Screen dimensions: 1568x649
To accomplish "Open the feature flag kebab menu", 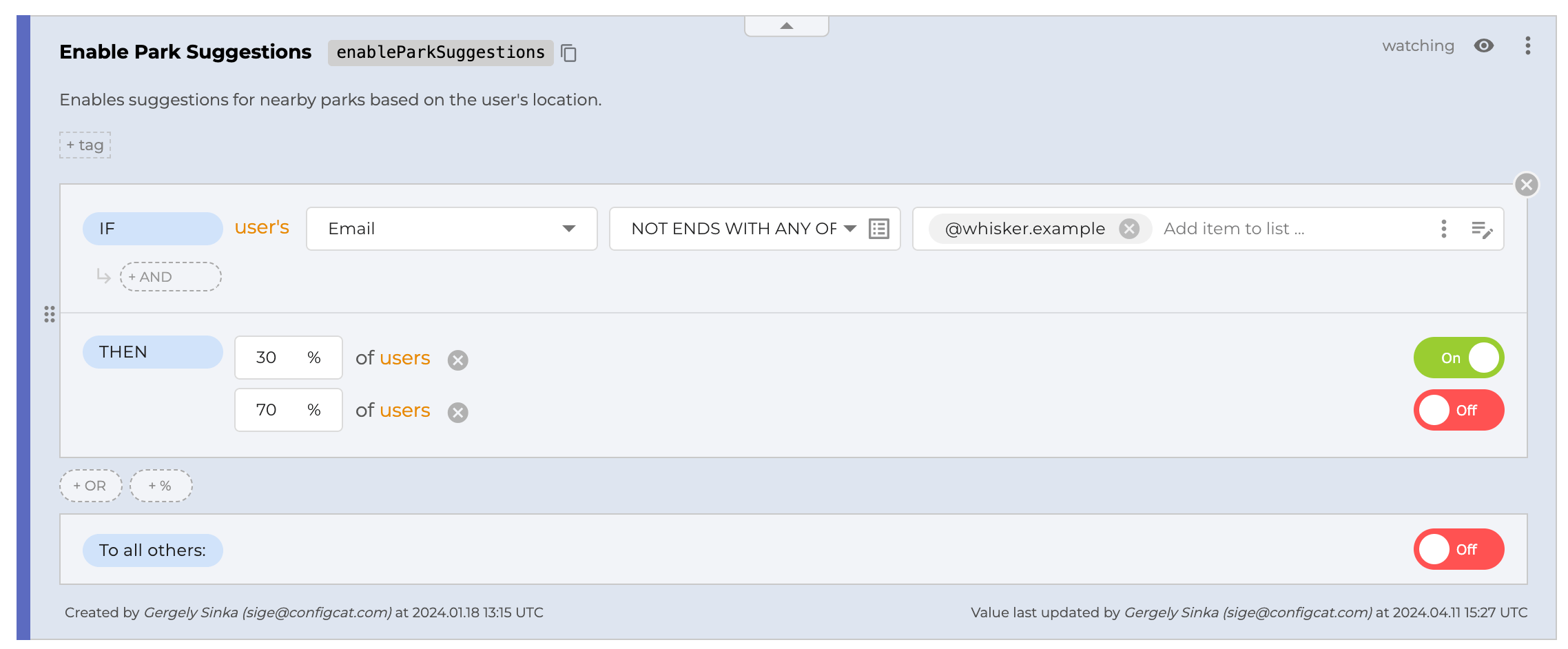I will click(1527, 46).
